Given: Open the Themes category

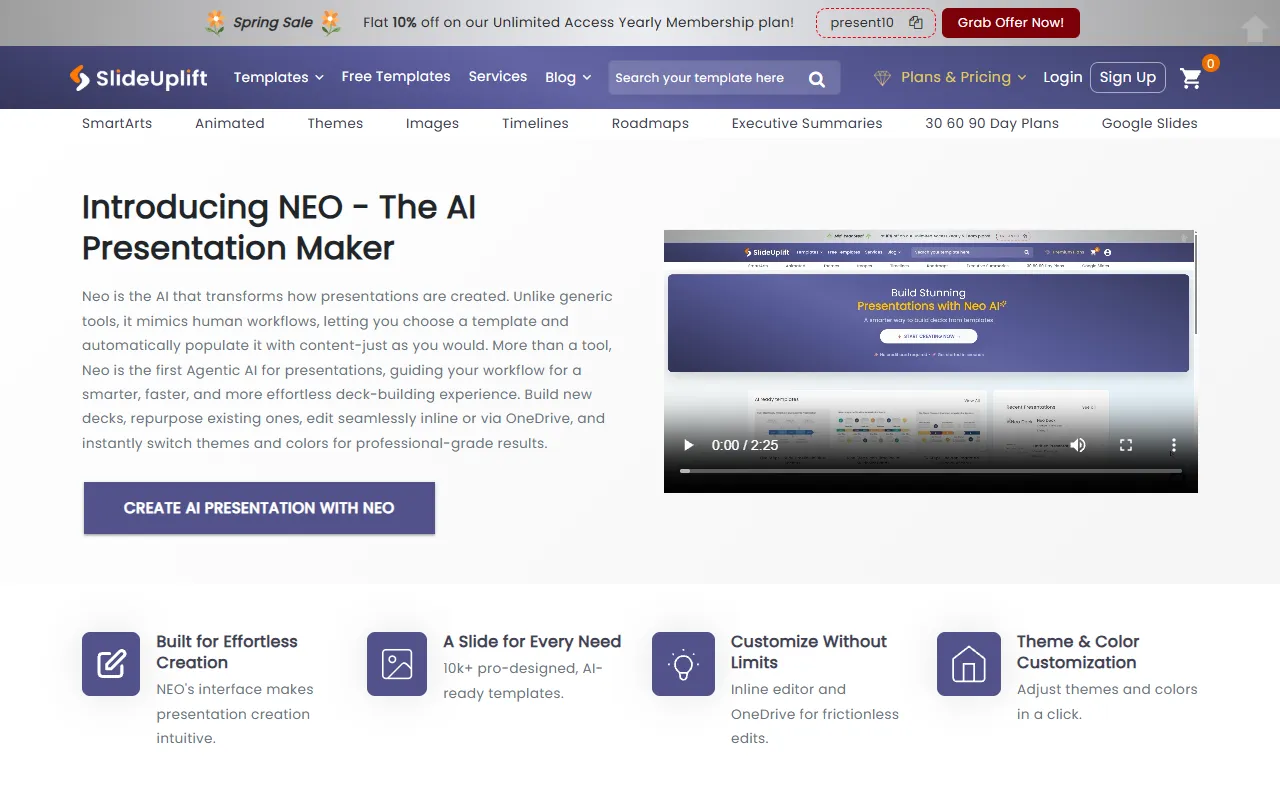Looking at the screenshot, I should [335, 123].
